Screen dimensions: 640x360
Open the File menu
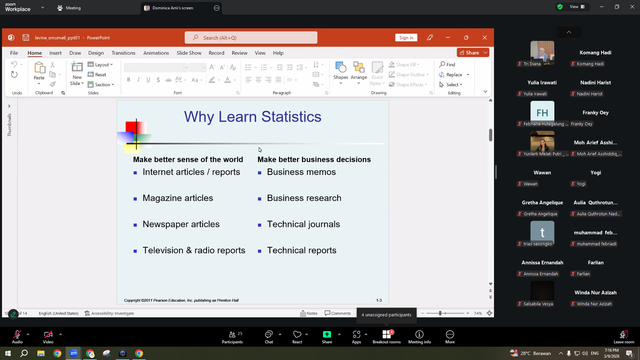[x=14, y=53]
